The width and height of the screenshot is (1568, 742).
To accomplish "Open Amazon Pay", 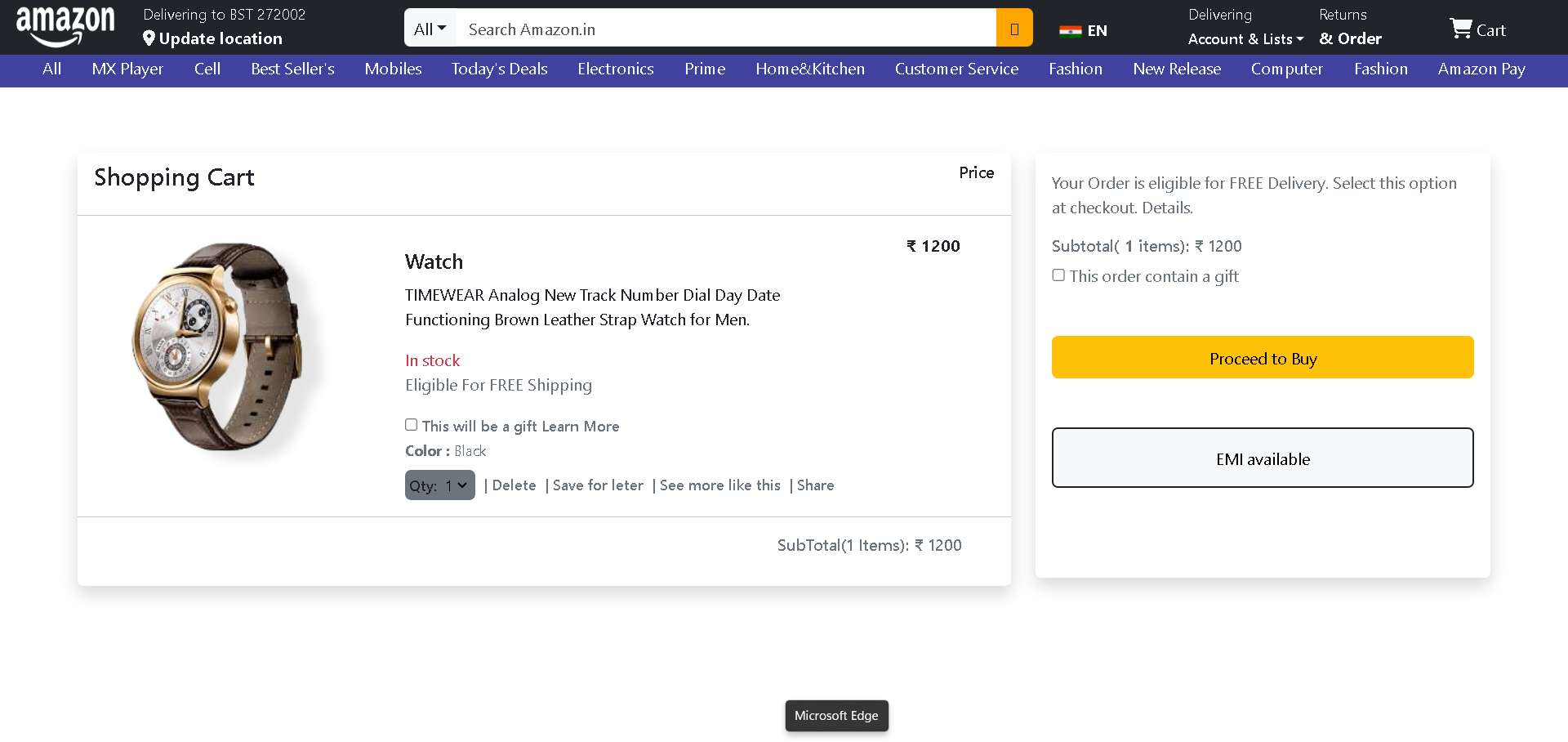I will (1481, 69).
